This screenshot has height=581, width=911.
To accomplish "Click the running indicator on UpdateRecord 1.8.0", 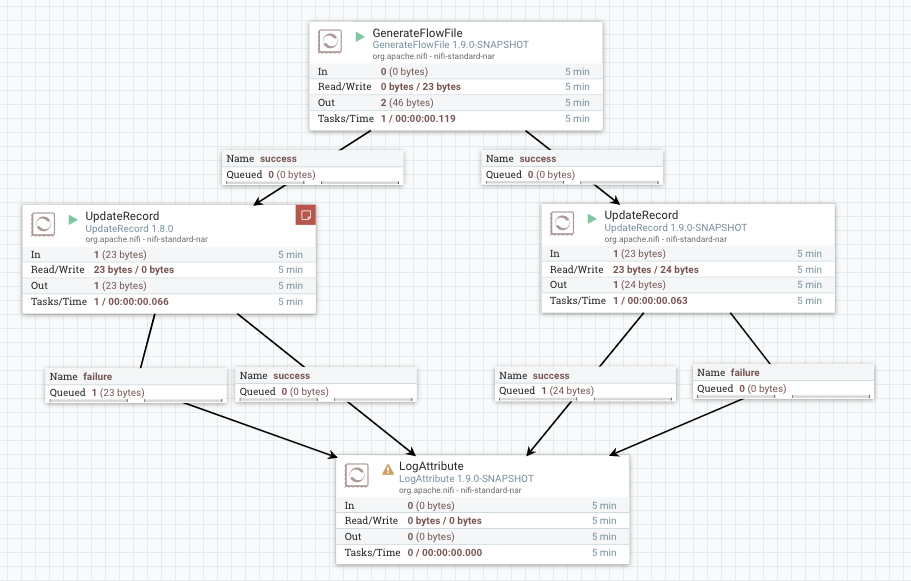I will click(x=73, y=220).
